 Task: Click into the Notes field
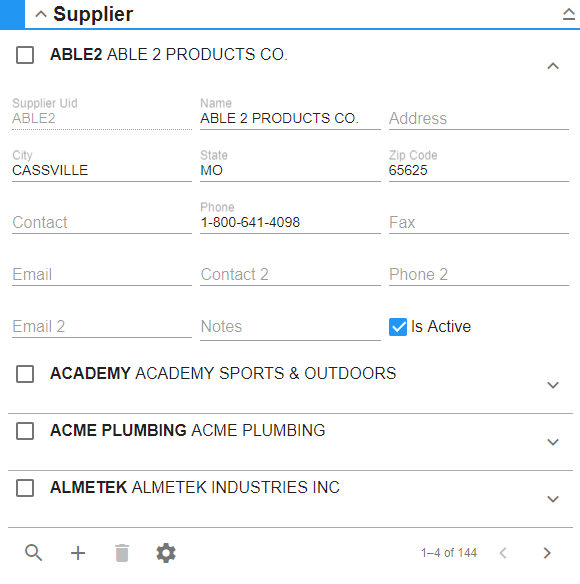click(290, 327)
